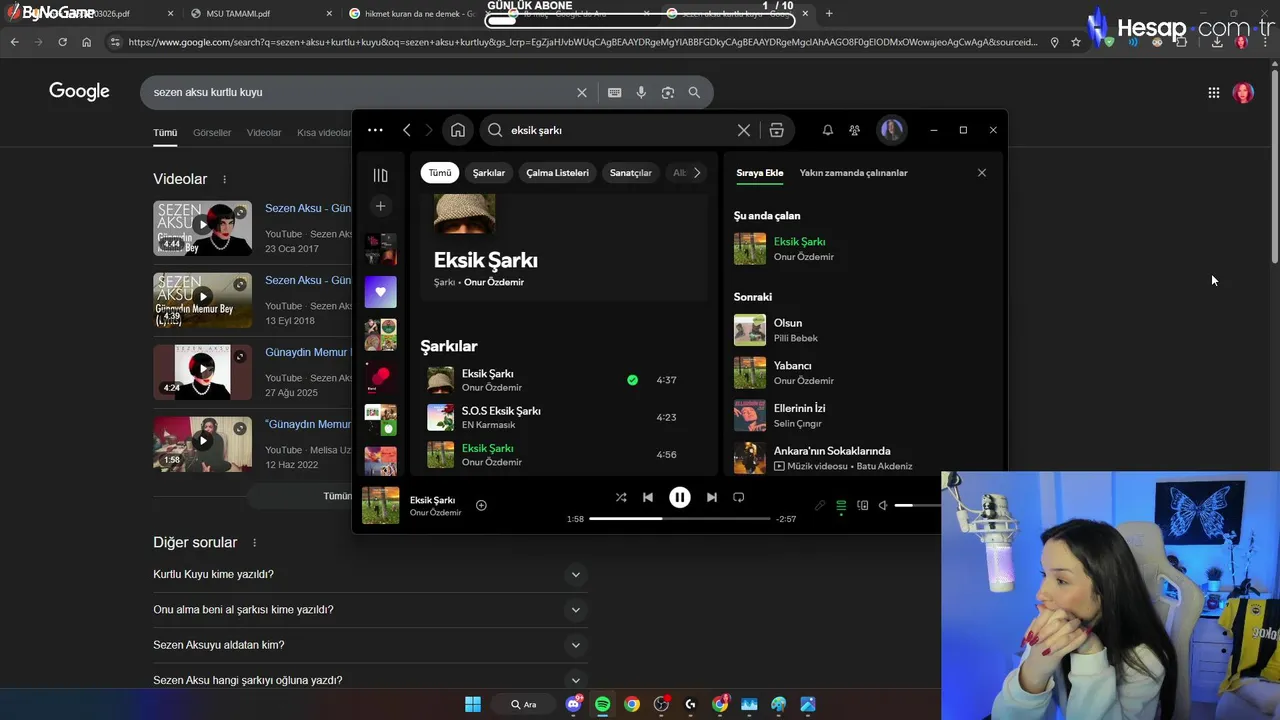Add playing Eksik Şarkı to liked songs
Image resolution: width=1280 pixels, height=720 pixels.
click(481, 506)
